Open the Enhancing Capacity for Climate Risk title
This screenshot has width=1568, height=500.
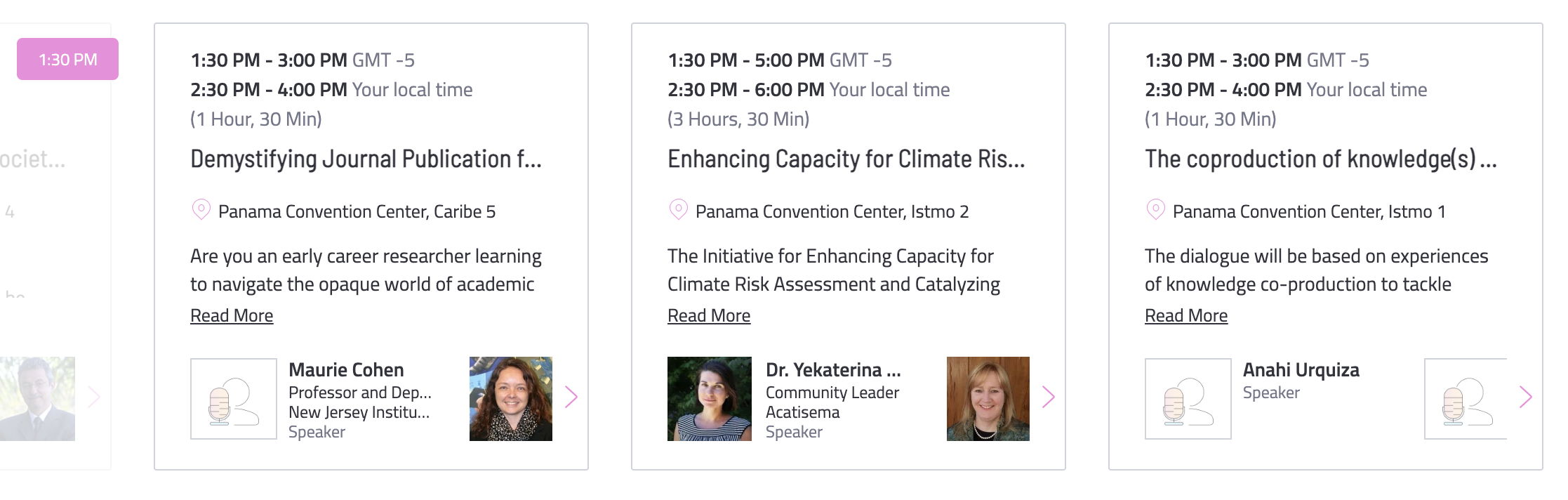click(x=846, y=159)
